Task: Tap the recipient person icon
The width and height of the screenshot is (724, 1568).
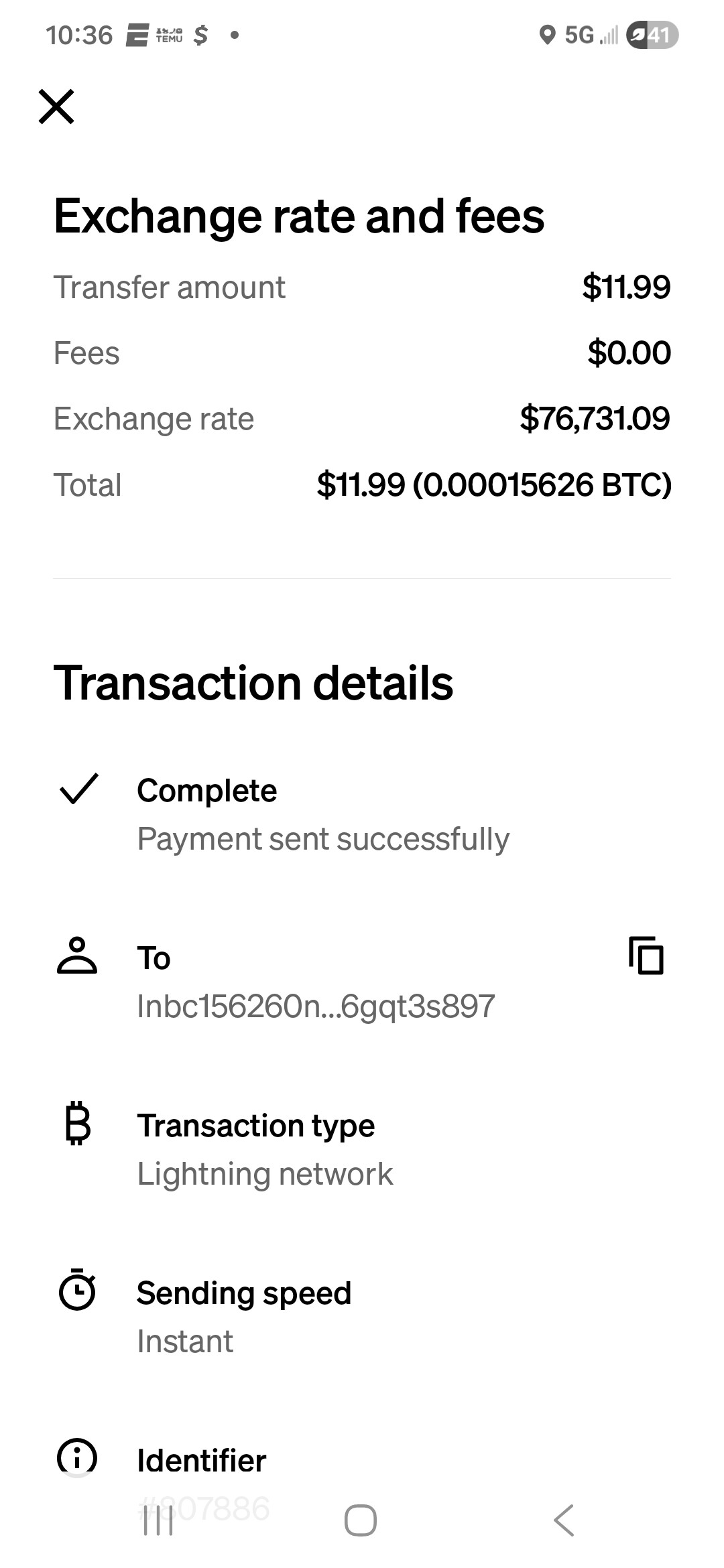Action: [77, 955]
